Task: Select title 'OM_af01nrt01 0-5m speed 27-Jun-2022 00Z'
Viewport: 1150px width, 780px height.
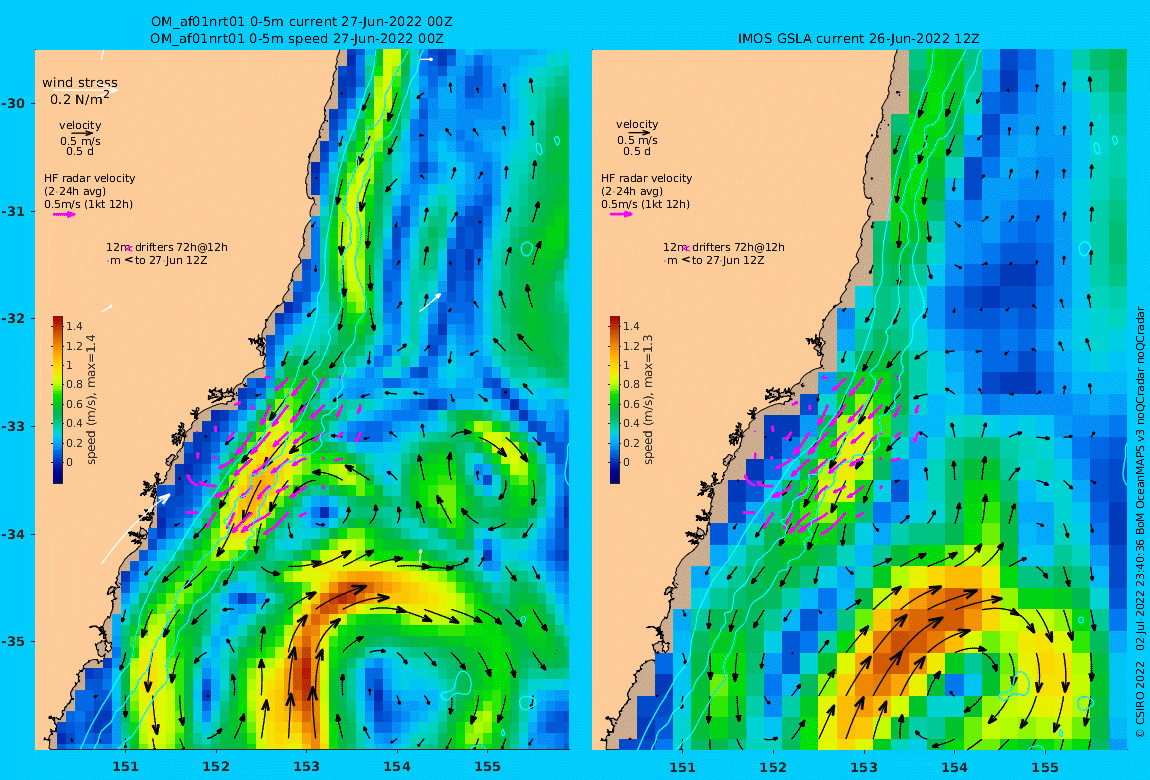Action: point(296,39)
